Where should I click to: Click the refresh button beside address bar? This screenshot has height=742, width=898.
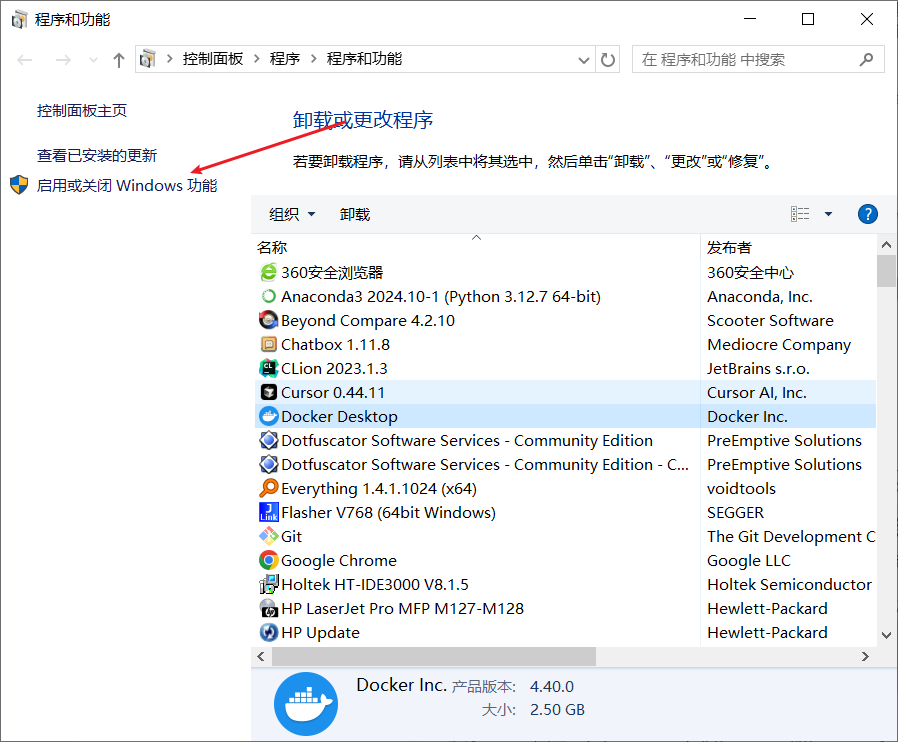608,60
